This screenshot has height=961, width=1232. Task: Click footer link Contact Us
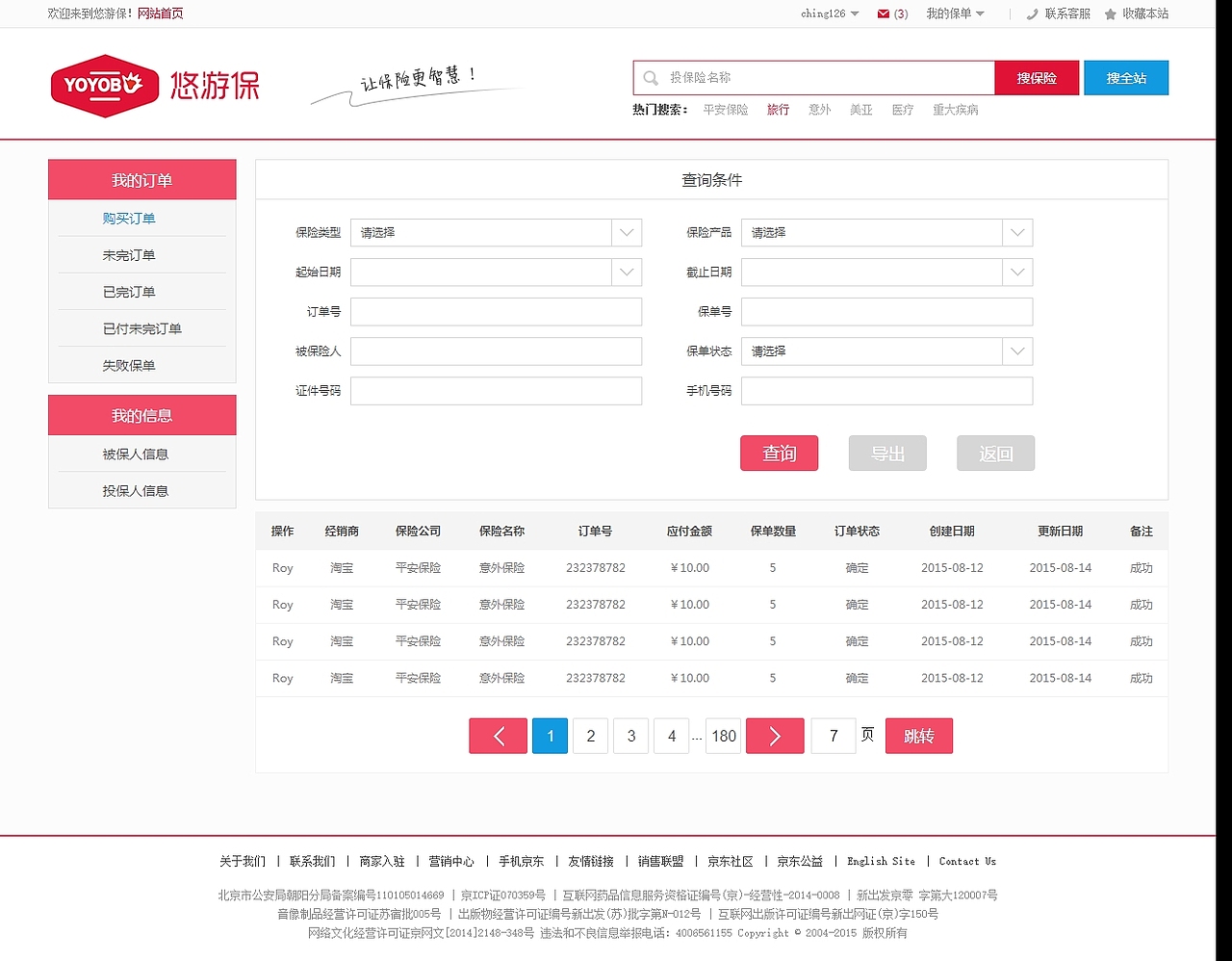coord(967,862)
